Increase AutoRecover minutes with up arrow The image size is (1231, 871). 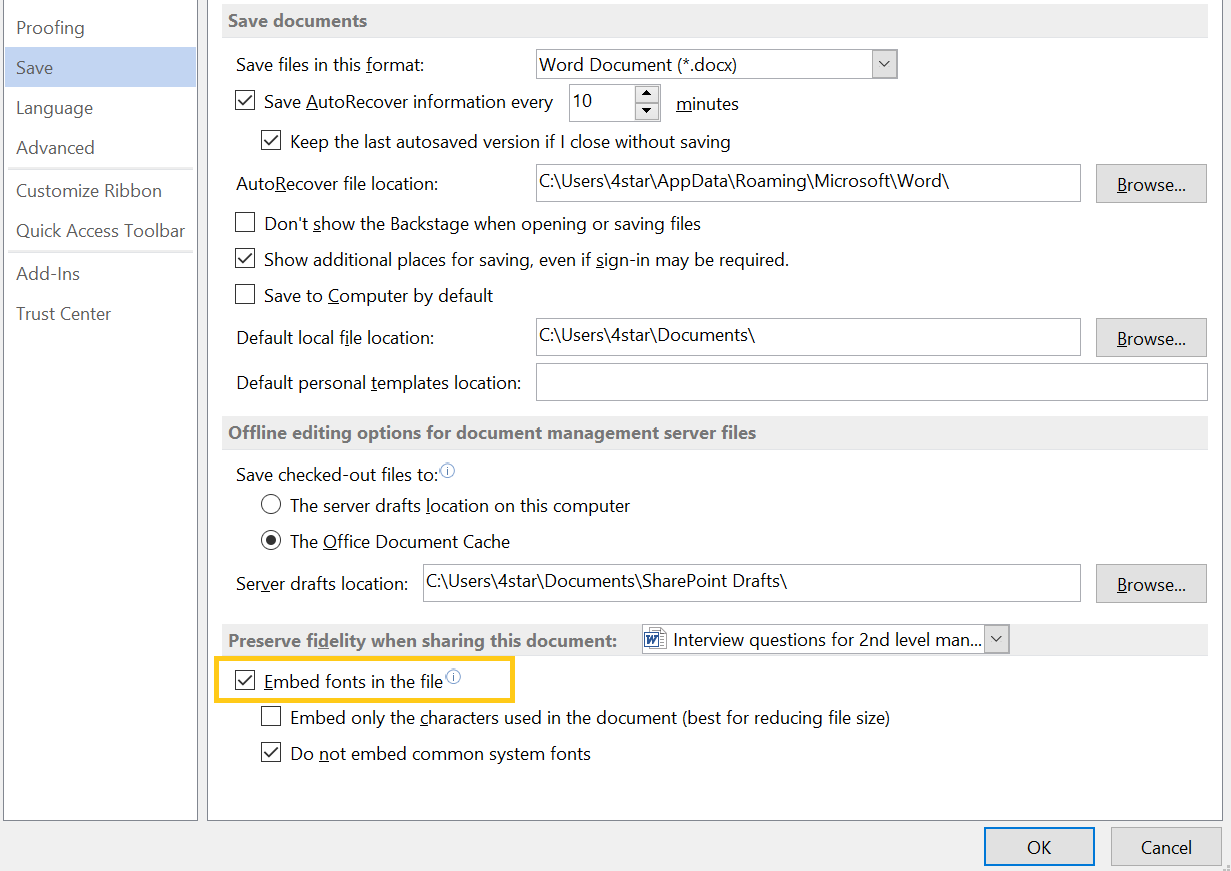(648, 93)
